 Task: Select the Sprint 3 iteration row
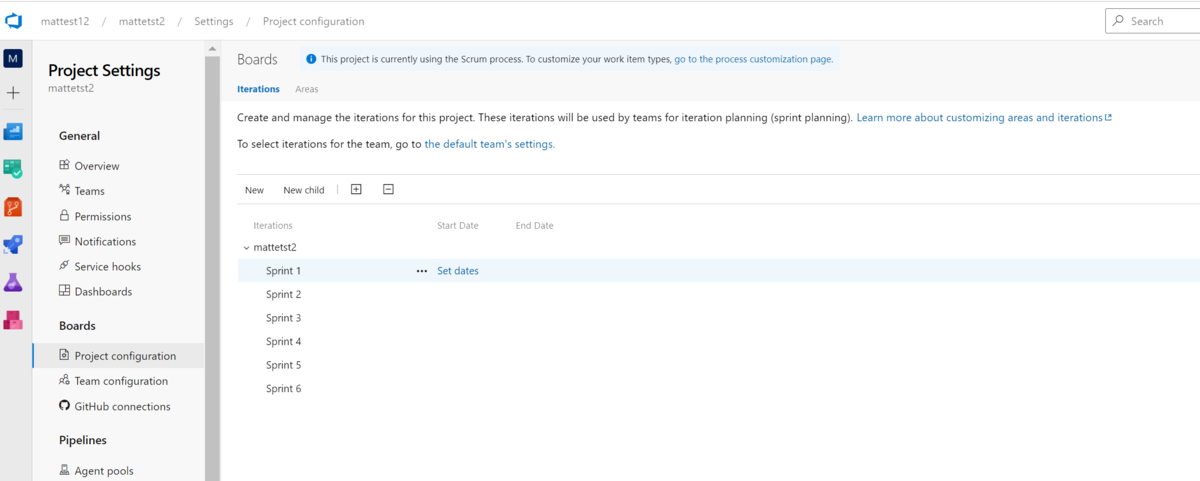pos(718,318)
